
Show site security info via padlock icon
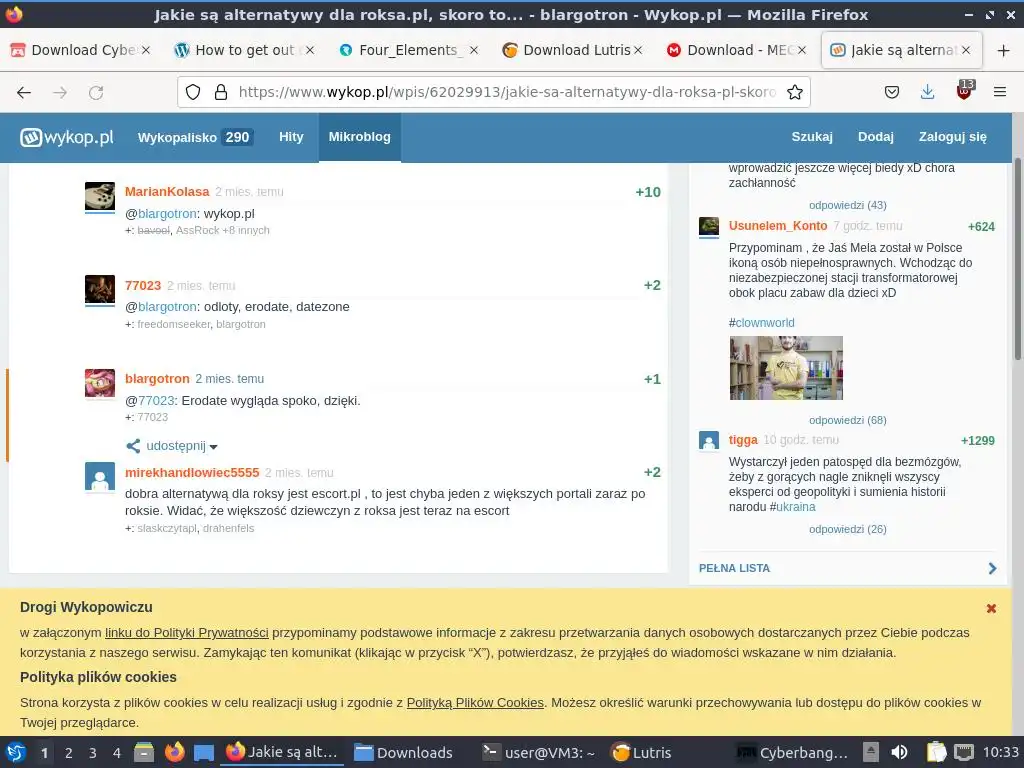tap(221, 92)
